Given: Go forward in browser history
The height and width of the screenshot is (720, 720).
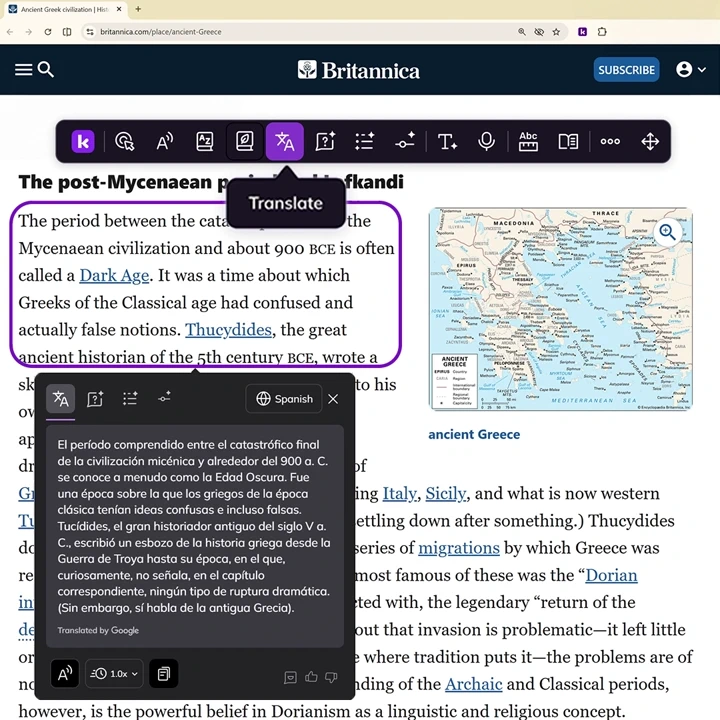Looking at the screenshot, I should pyautogui.click(x=28, y=32).
